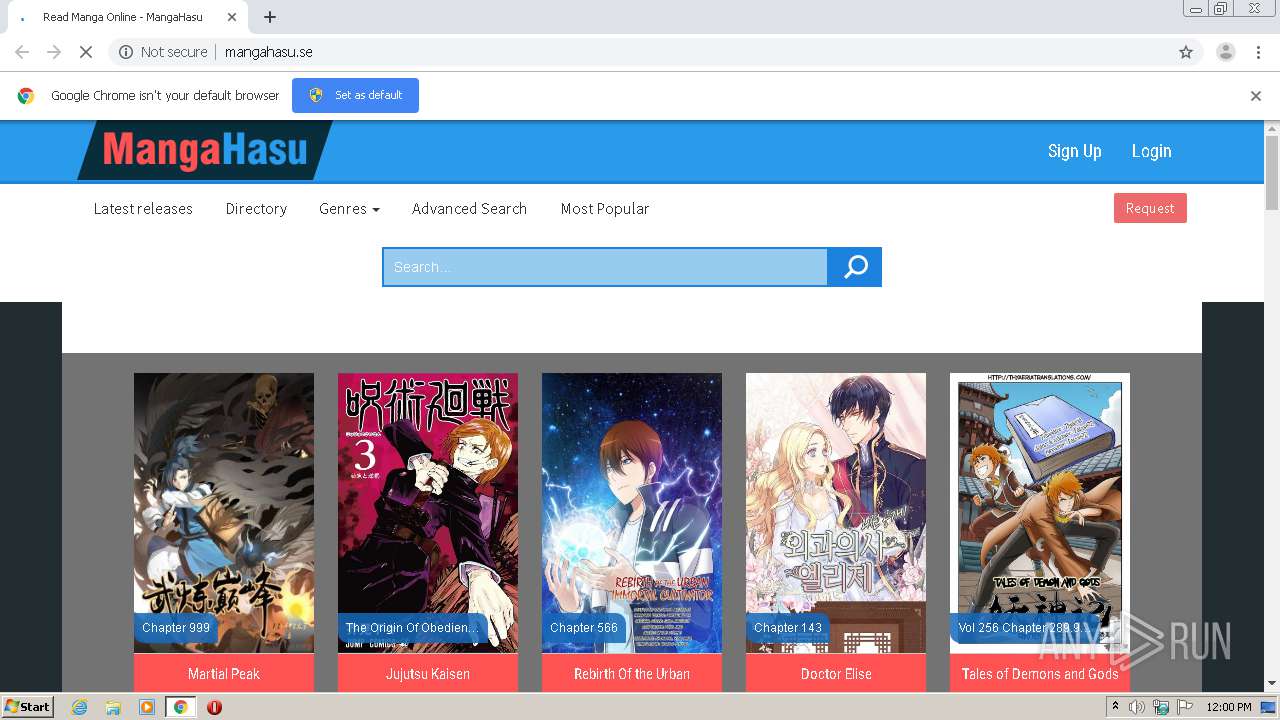This screenshot has width=1280, height=720.
Task: Open Chapter 566 of Rebirth Urban
Action: pos(584,628)
